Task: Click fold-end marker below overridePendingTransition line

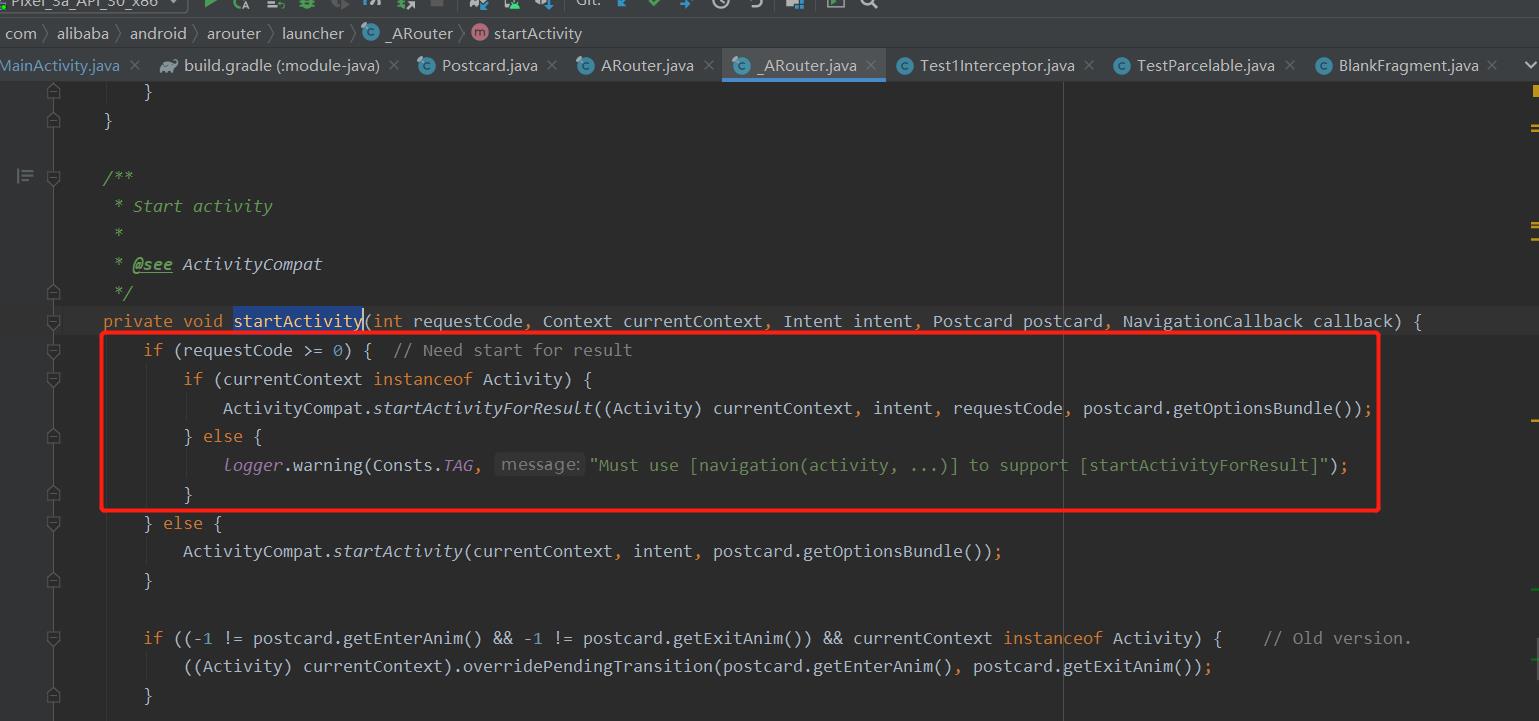Action: (x=54, y=695)
